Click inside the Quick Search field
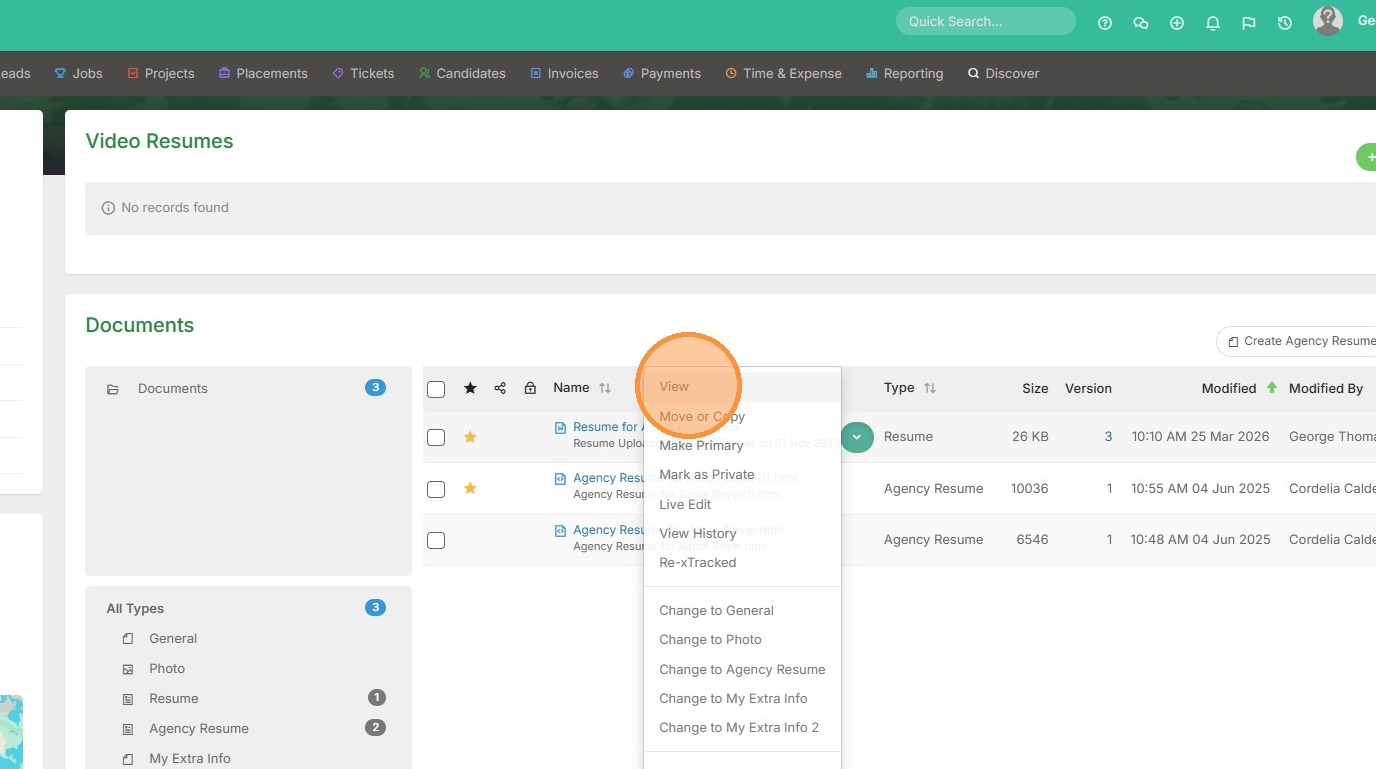The image size is (1376, 769). tap(985, 21)
